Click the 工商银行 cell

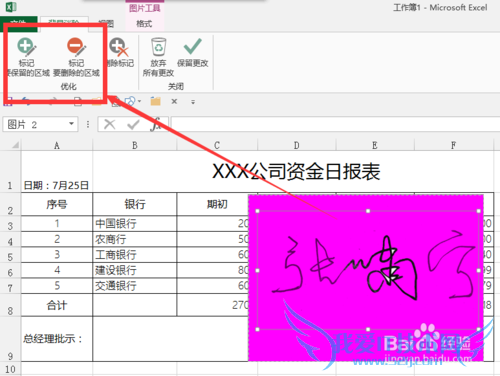click(135, 255)
